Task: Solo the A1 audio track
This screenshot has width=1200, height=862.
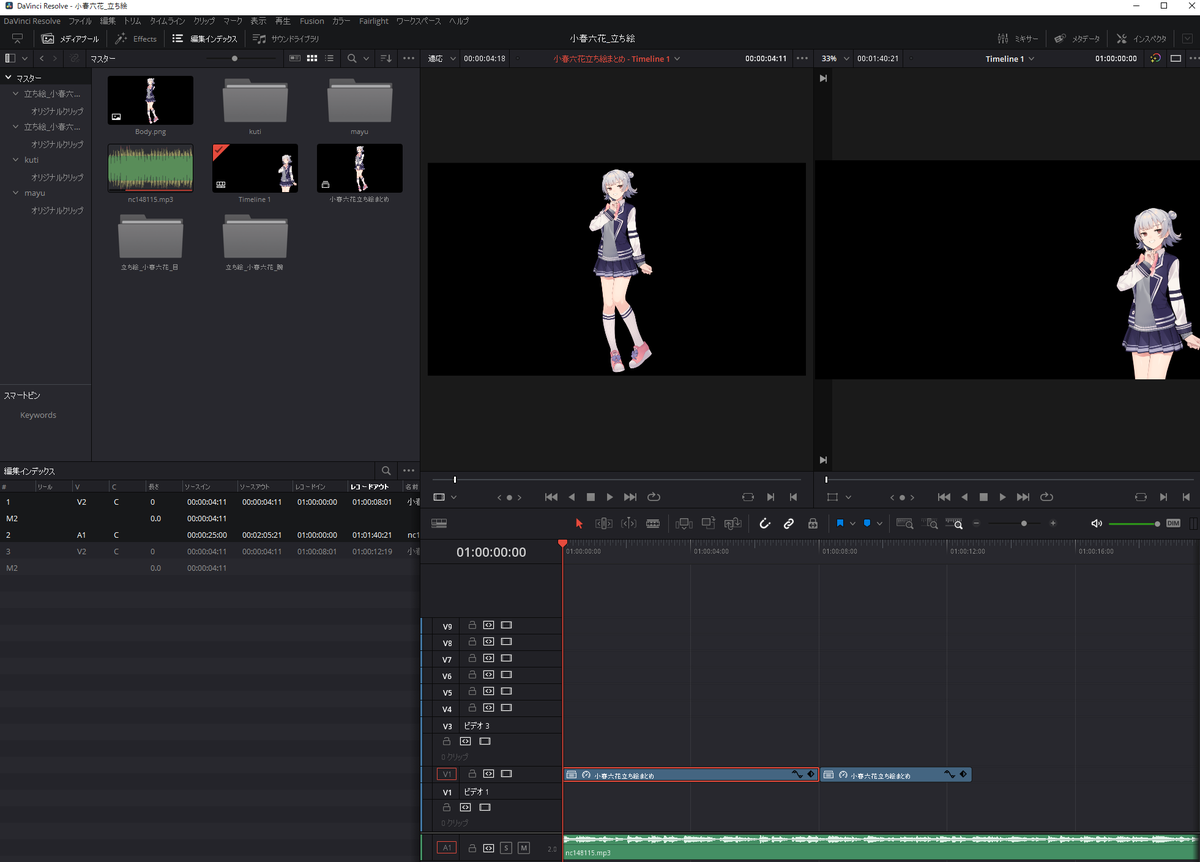Action: [x=506, y=848]
